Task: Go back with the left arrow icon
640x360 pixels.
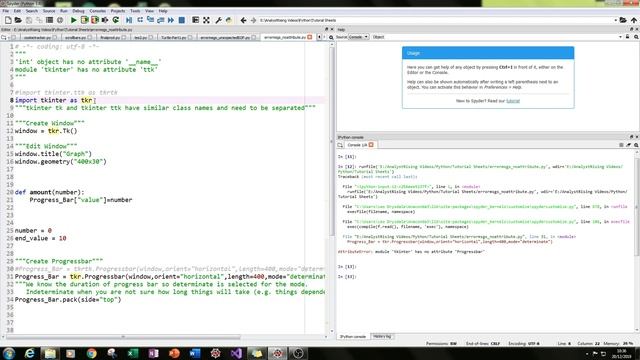Action: point(243,20)
